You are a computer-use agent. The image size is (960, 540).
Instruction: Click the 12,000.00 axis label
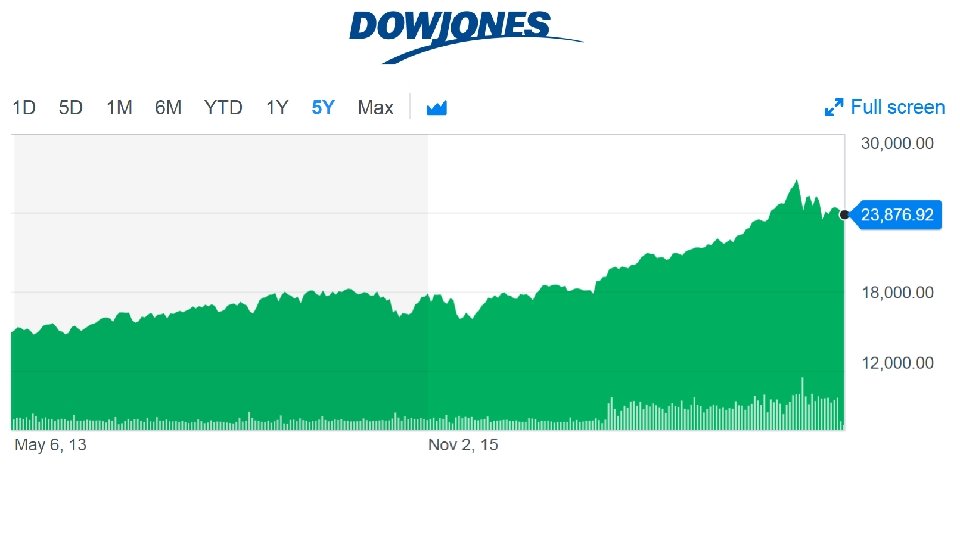(x=897, y=363)
